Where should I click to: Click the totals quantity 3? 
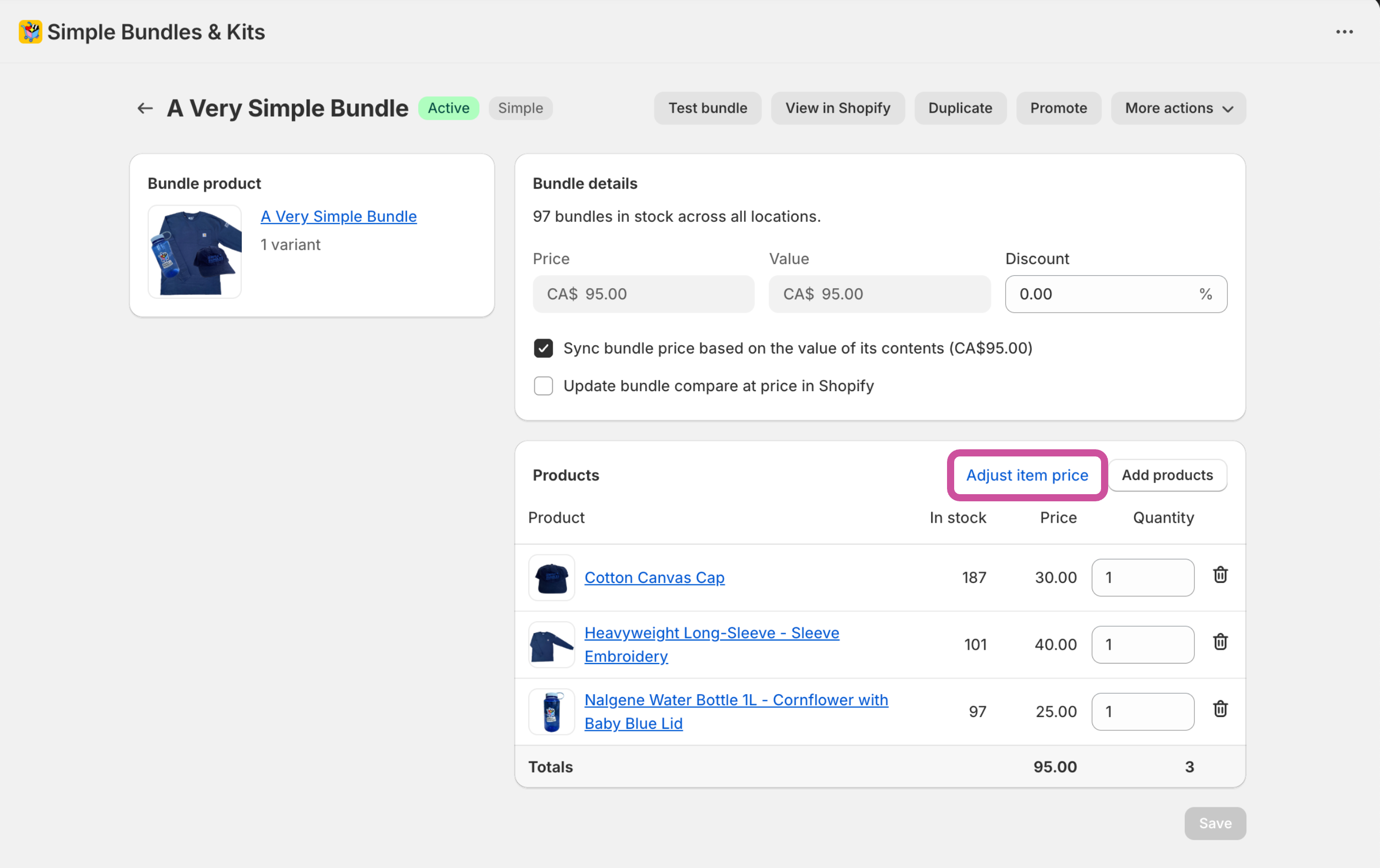1189,767
